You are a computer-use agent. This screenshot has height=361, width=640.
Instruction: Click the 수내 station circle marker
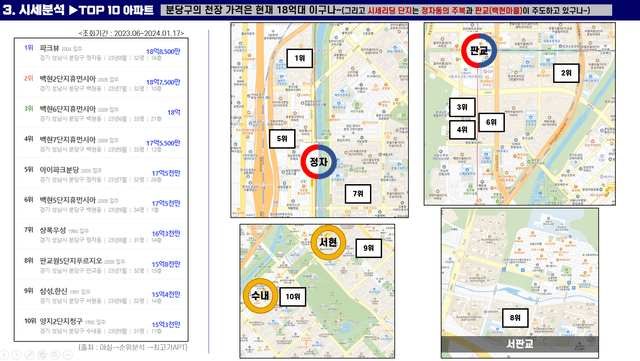coord(260,296)
